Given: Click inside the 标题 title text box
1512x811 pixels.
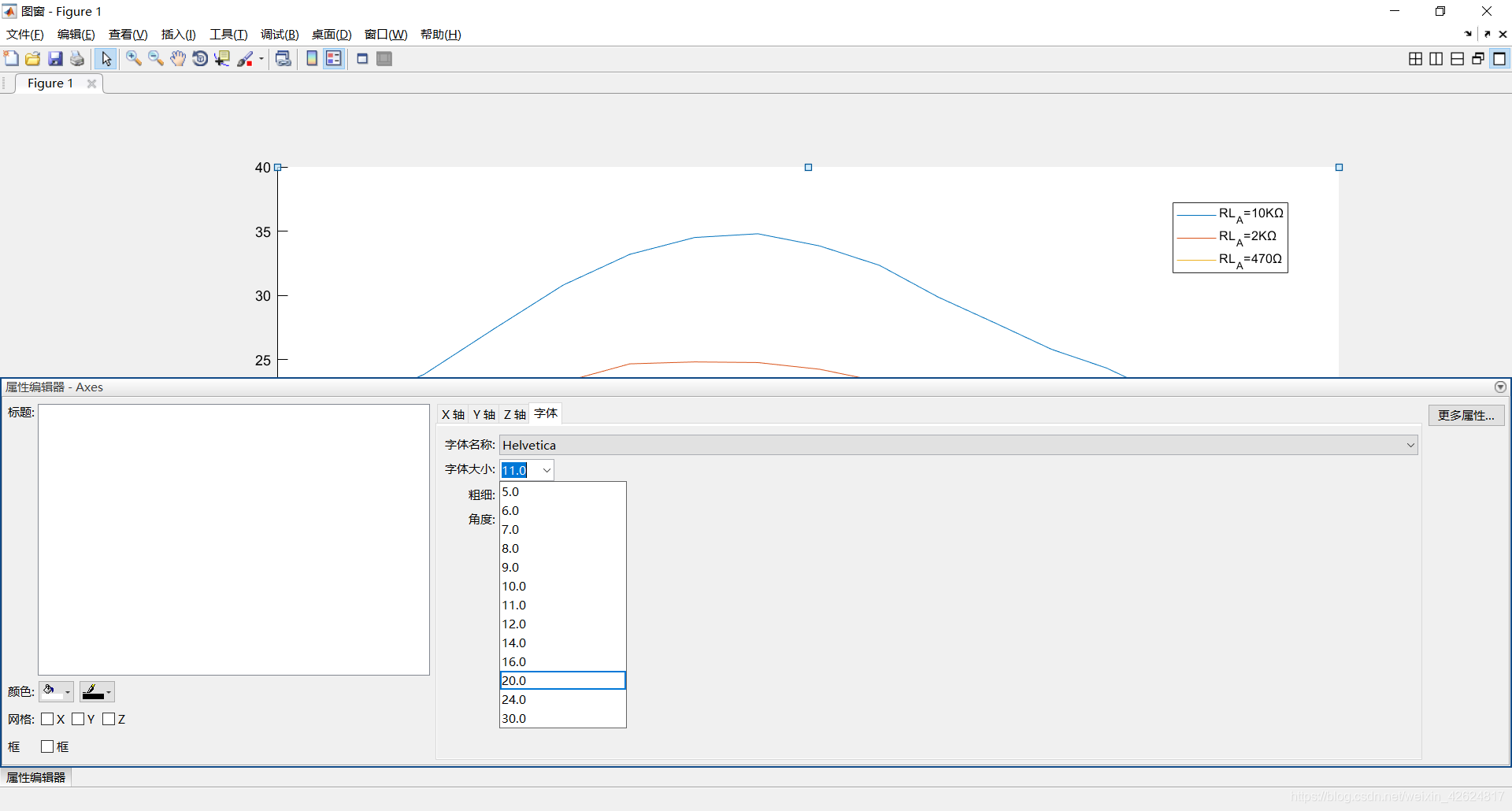Looking at the screenshot, I should coord(234,539).
